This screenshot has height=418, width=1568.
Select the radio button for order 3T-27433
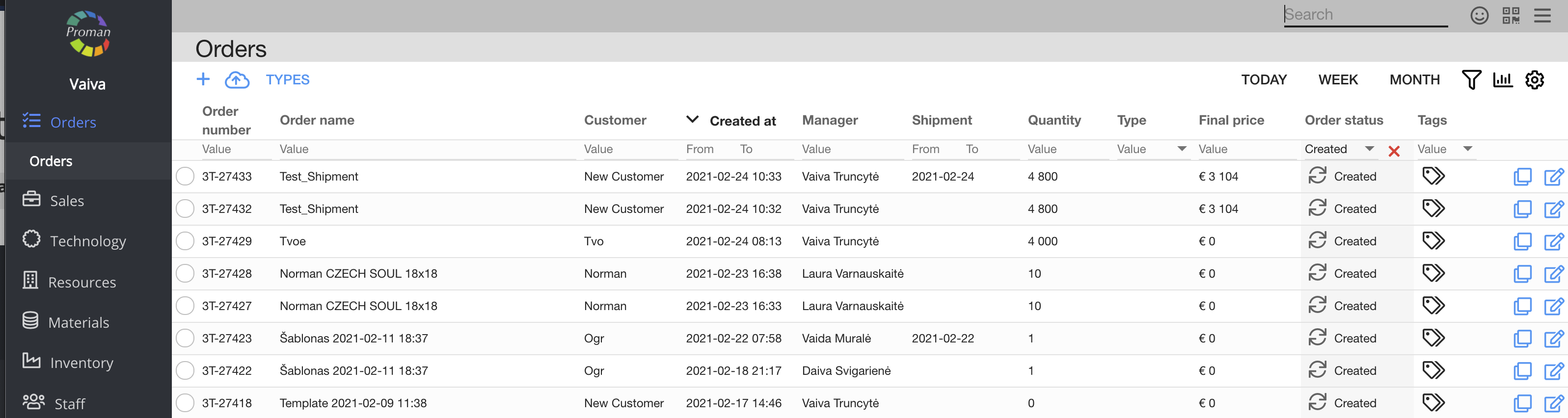coord(185,177)
